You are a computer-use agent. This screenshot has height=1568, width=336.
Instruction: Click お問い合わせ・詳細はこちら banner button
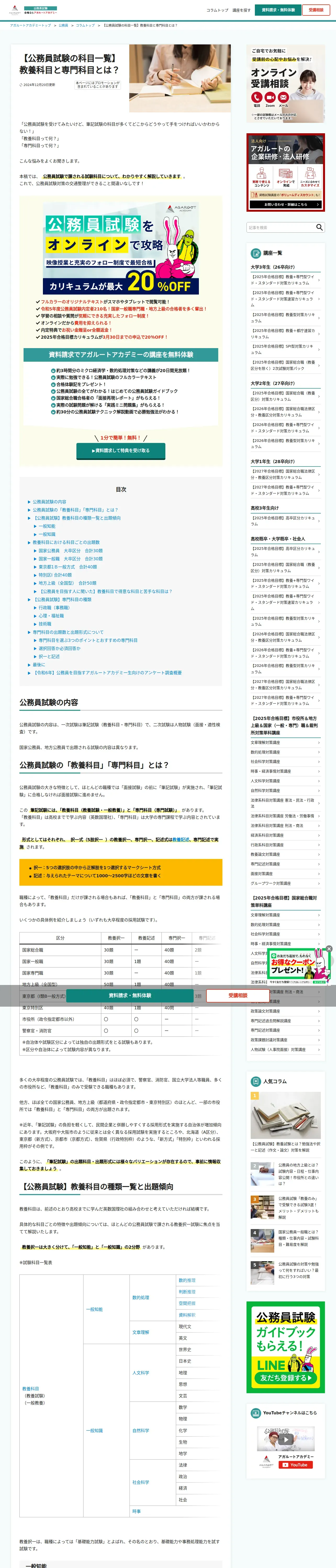point(285,205)
